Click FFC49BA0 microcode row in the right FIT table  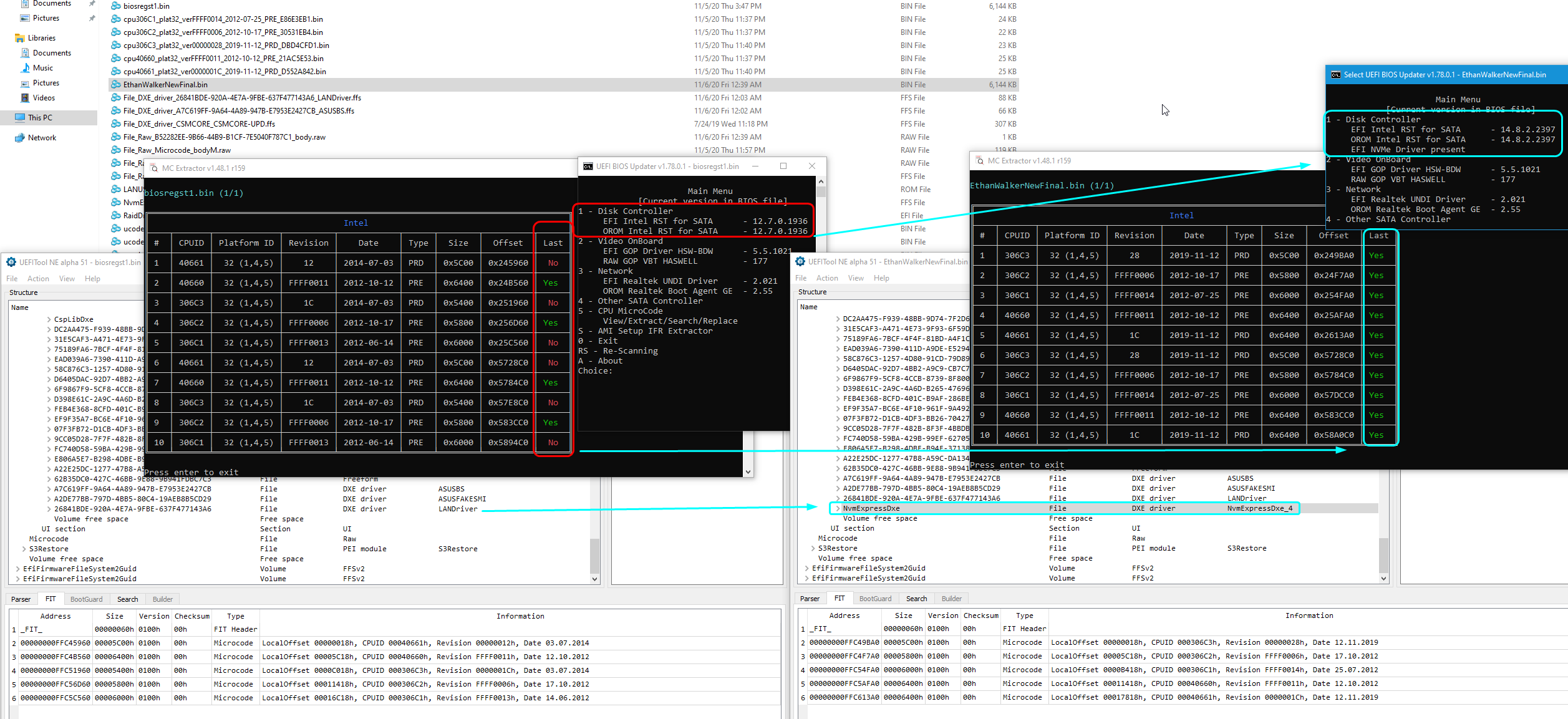point(1183,644)
